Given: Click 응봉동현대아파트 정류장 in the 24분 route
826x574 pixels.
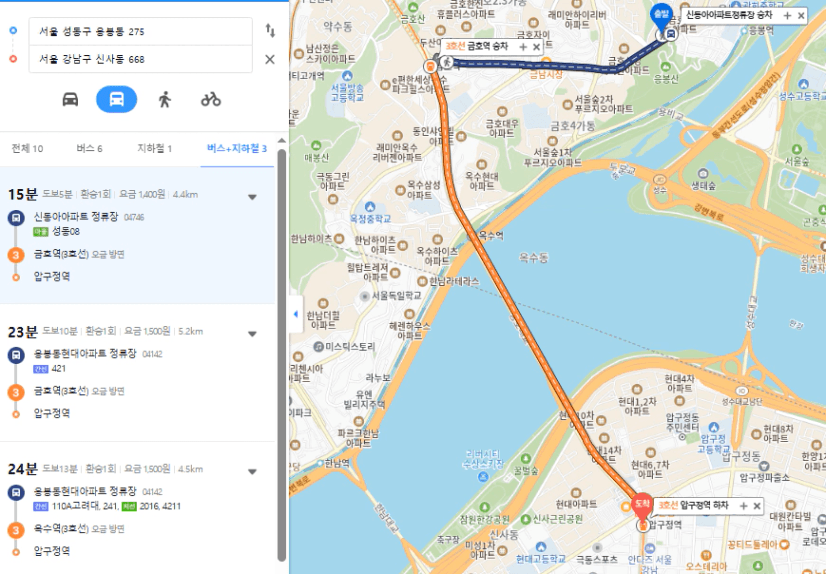Looking at the screenshot, I should point(85,491).
